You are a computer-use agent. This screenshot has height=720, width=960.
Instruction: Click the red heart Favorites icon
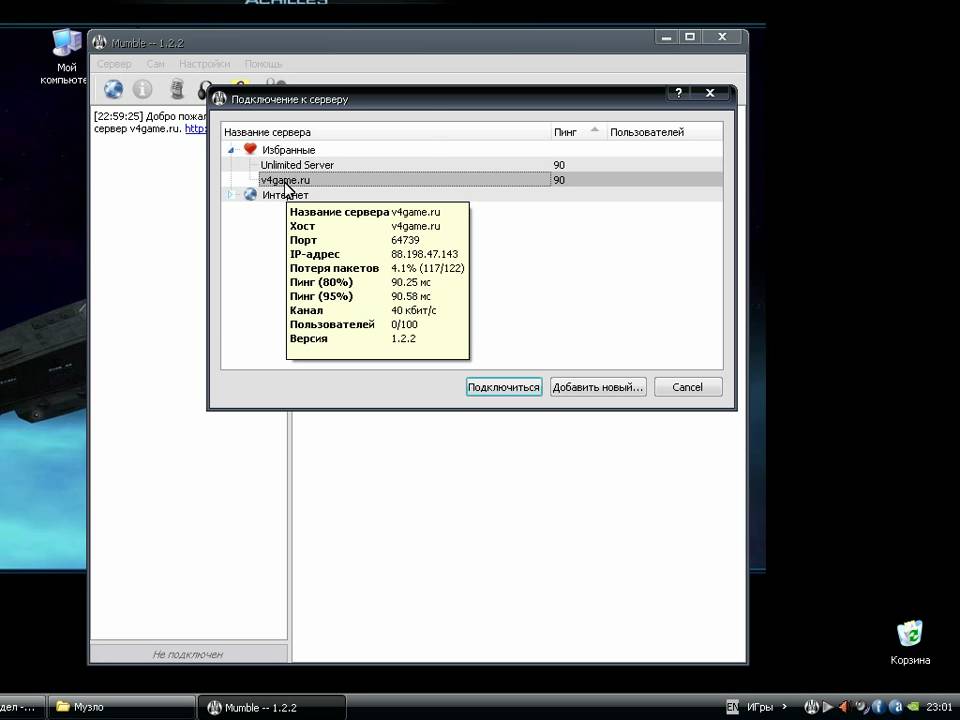point(250,149)
